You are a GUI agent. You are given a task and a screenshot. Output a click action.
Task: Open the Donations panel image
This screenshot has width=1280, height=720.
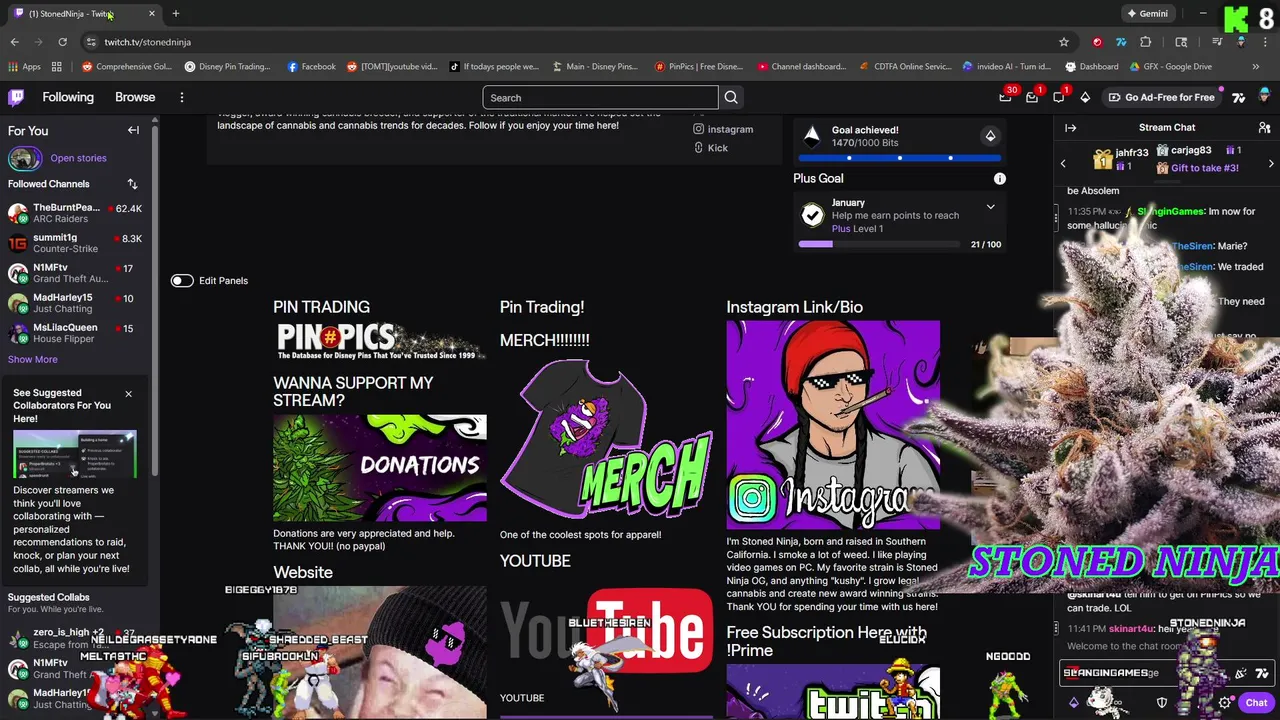point(380,468)
